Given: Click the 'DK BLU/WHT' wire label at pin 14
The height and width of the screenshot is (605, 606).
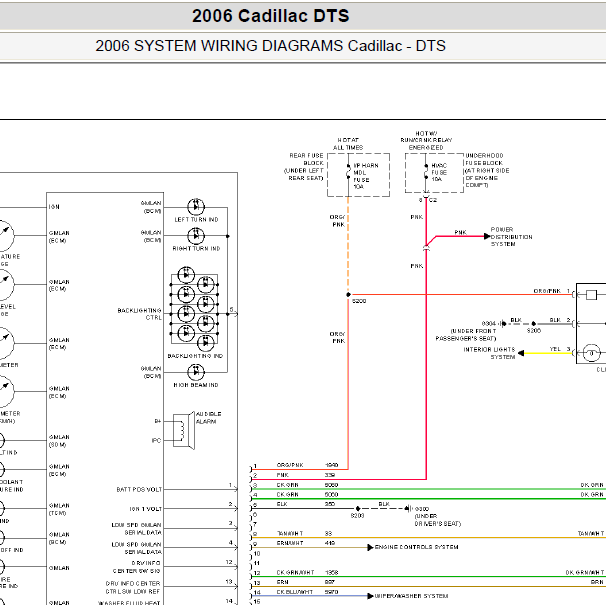Looking at the screenshot, I should pyautogui.click(x=295, y=592).
